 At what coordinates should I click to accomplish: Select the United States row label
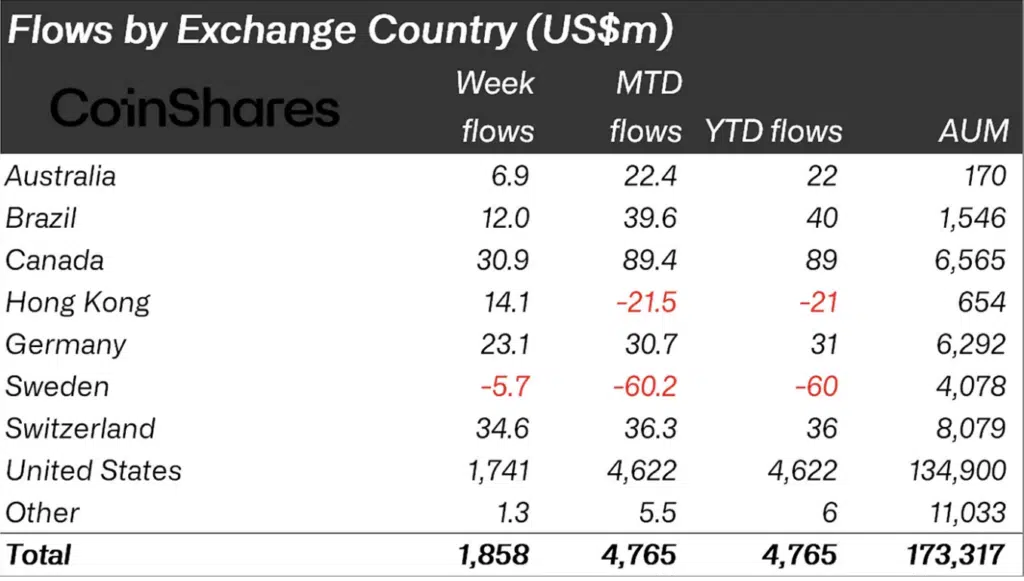tap(93, 470)
